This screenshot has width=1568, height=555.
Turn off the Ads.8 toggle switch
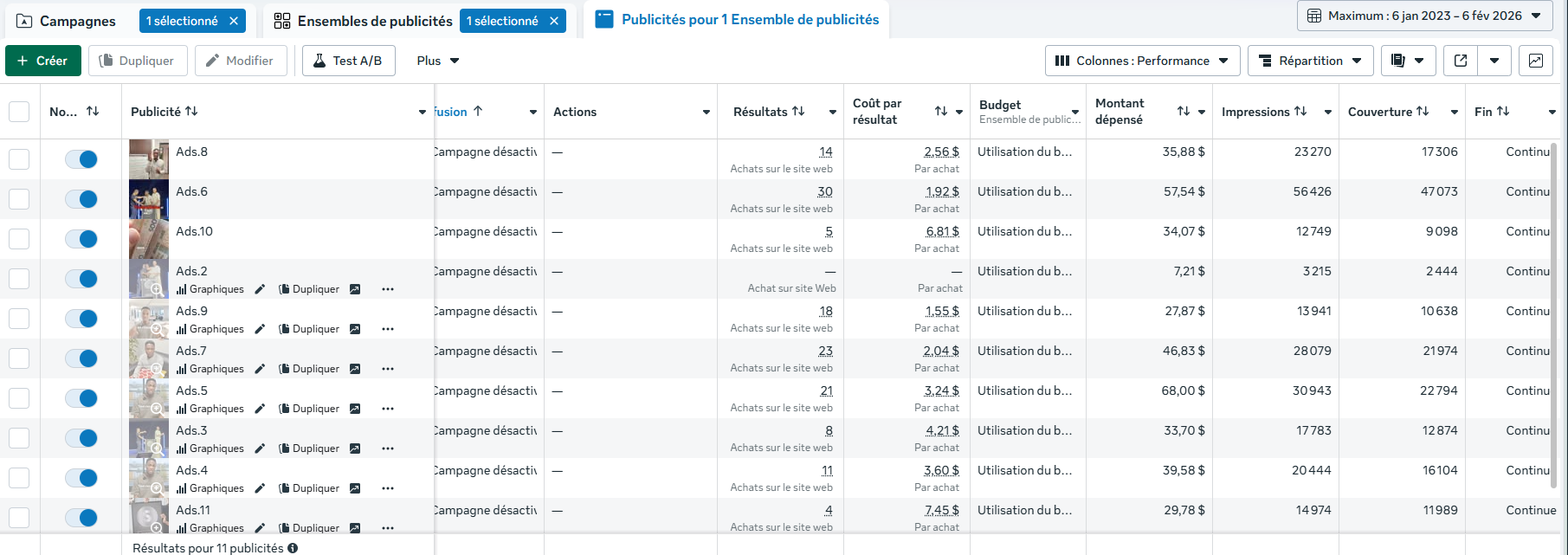coord(81,159)
